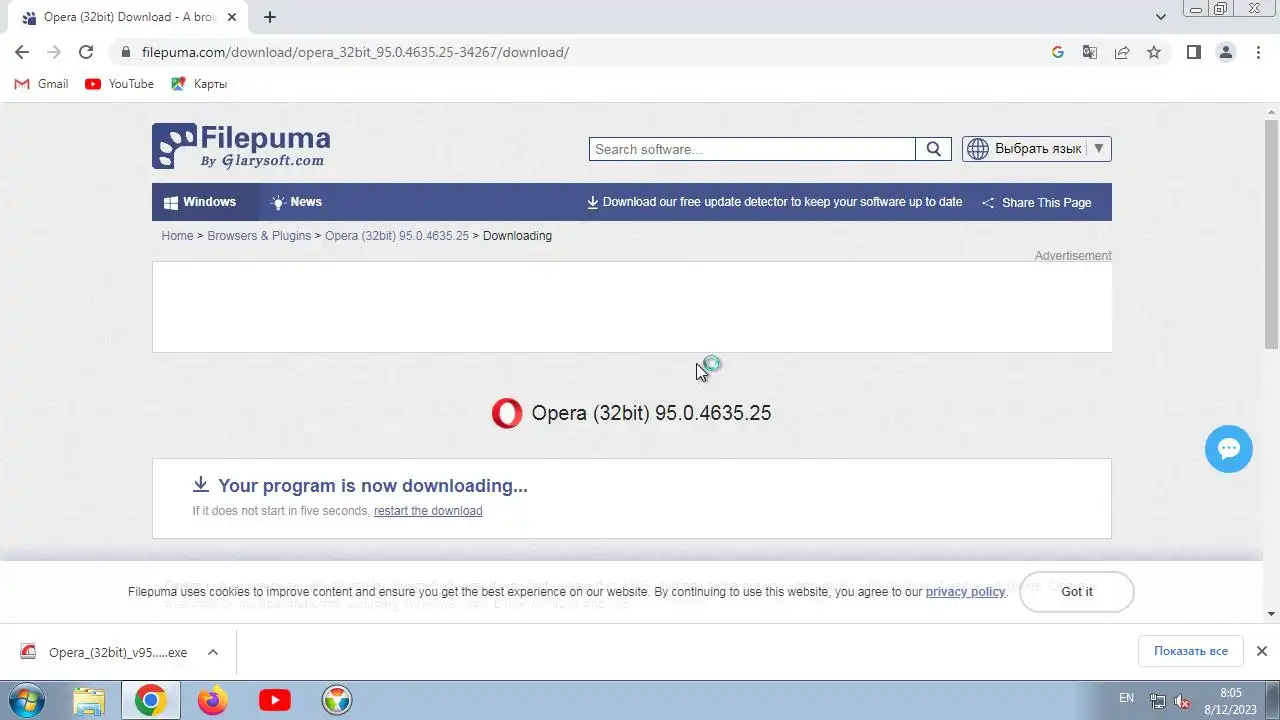Viewport: 1280px width, 720px height.
Task: Go back with the browser back arrow
Action: [22, 52]
